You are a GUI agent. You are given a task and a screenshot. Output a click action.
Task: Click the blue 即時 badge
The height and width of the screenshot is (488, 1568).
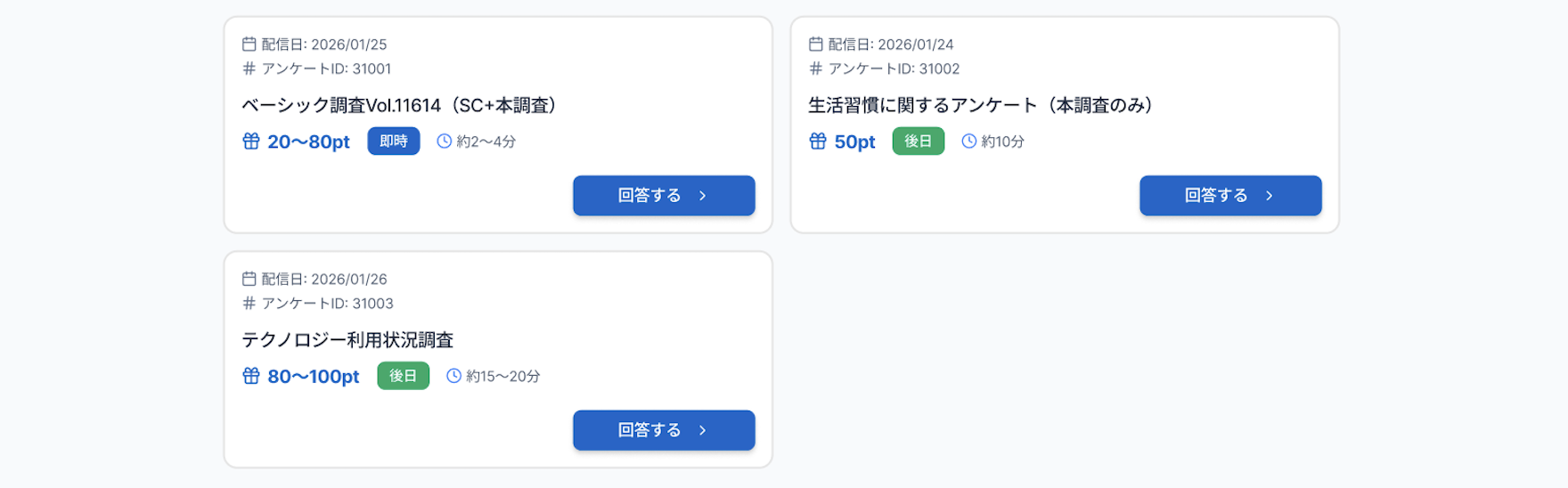394,142
